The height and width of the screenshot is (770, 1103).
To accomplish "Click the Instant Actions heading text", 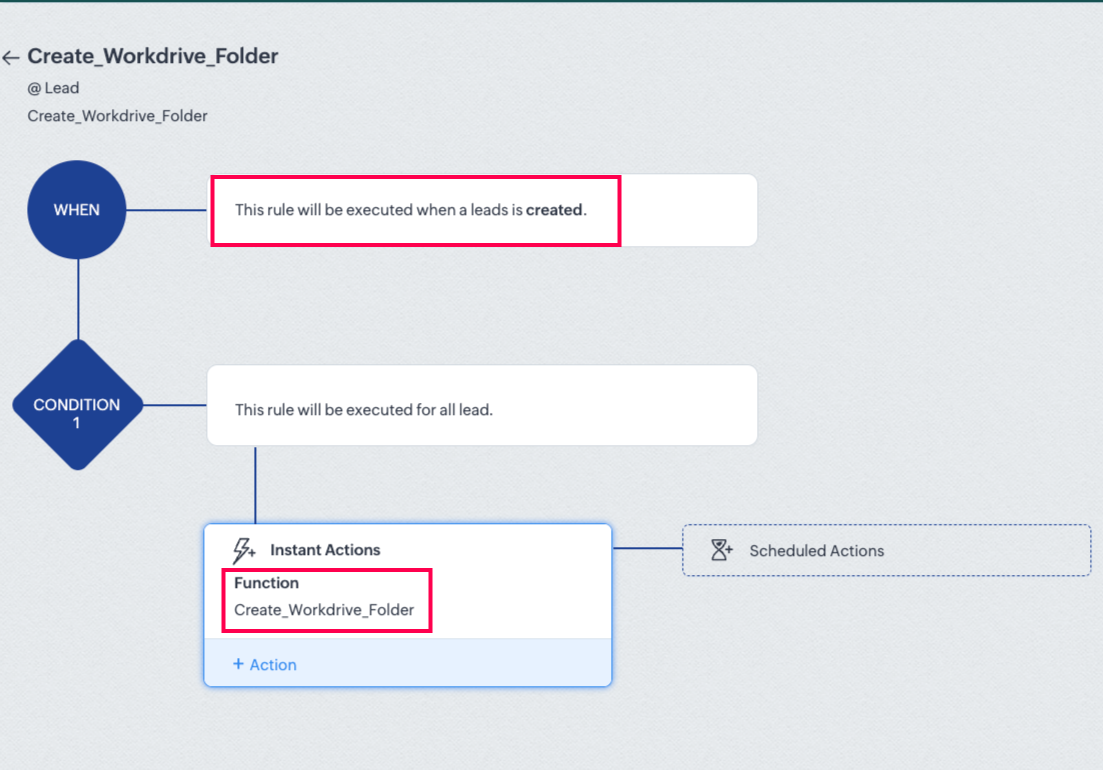I will point(325,550).
